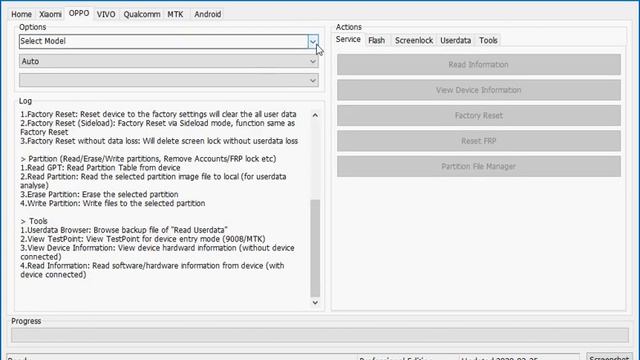This screenshot has height=360, width=640.
Task: Open the Userdata actions tab
Action: 456,40
